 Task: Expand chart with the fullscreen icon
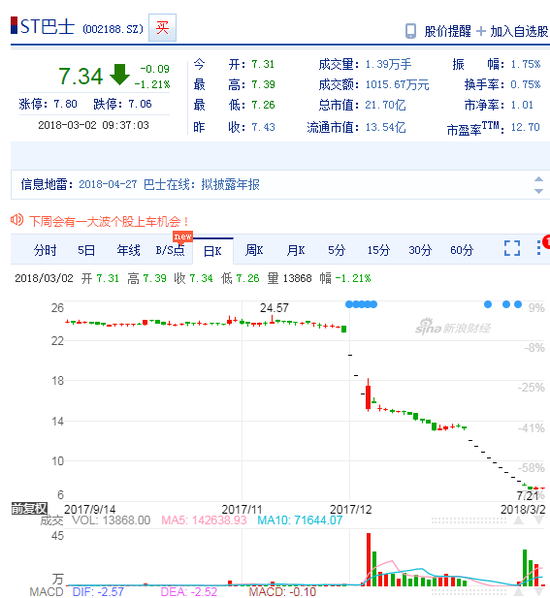512,248
